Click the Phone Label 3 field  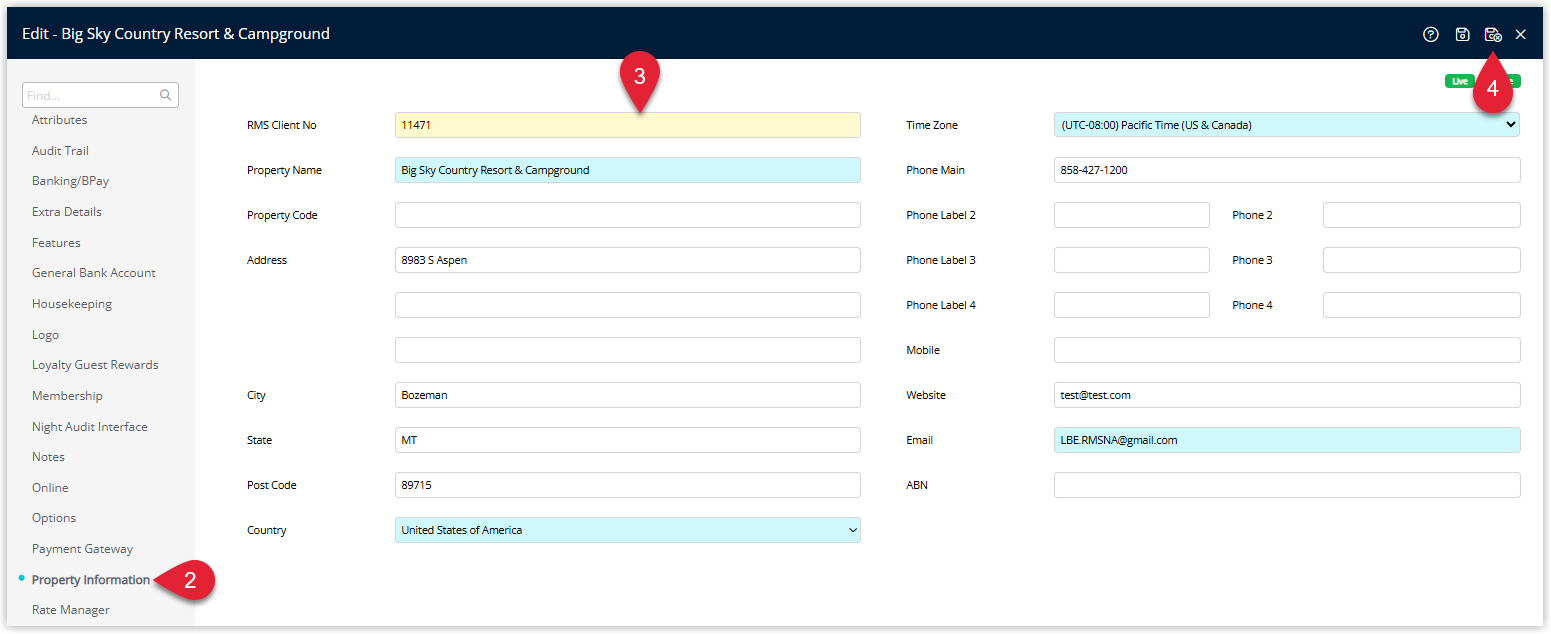click(1132, 260)
